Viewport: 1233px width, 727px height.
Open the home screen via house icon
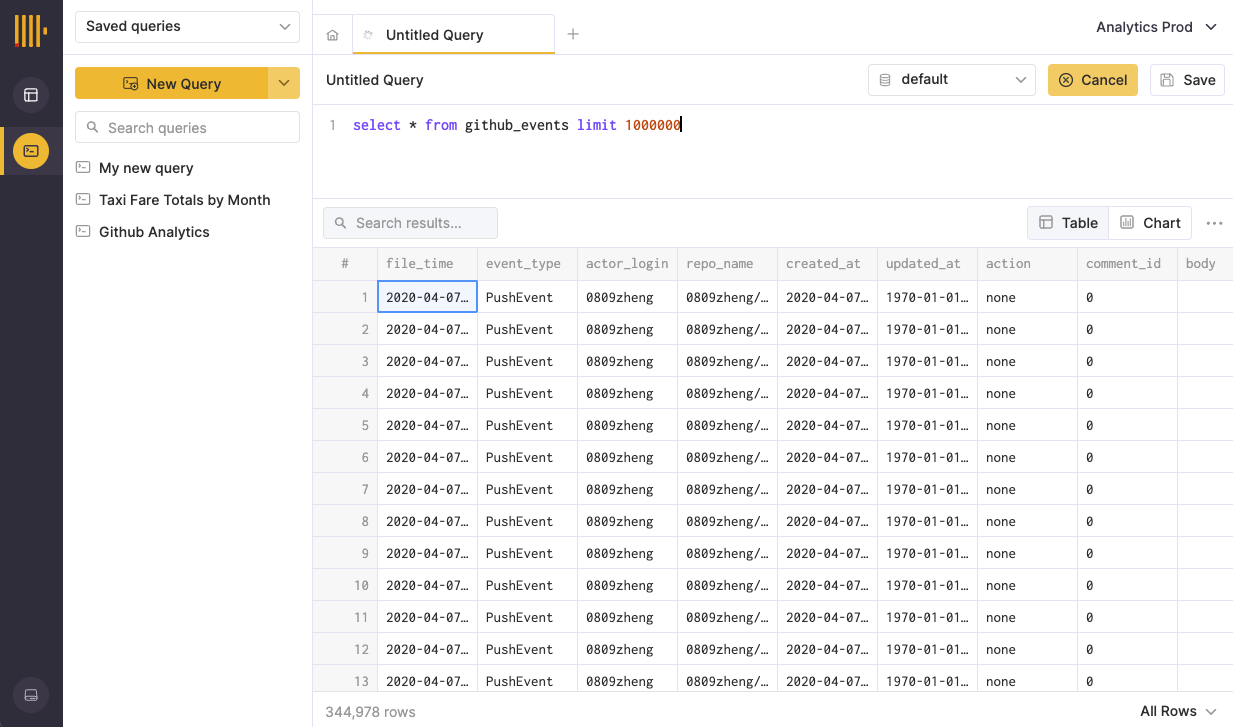[332, 34]
